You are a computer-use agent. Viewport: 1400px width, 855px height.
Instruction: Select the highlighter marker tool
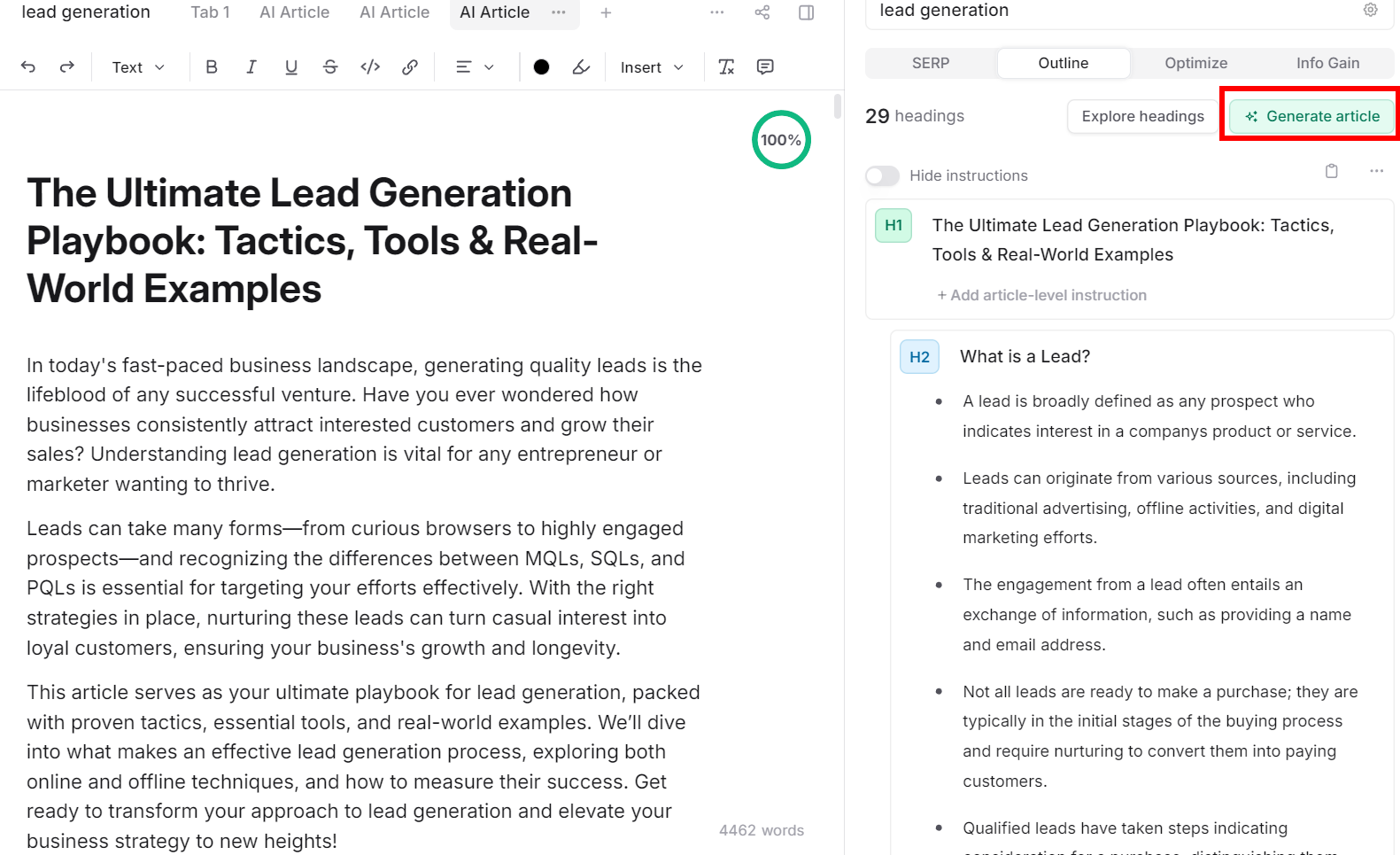pyautogui.click(x=581, y=66)
